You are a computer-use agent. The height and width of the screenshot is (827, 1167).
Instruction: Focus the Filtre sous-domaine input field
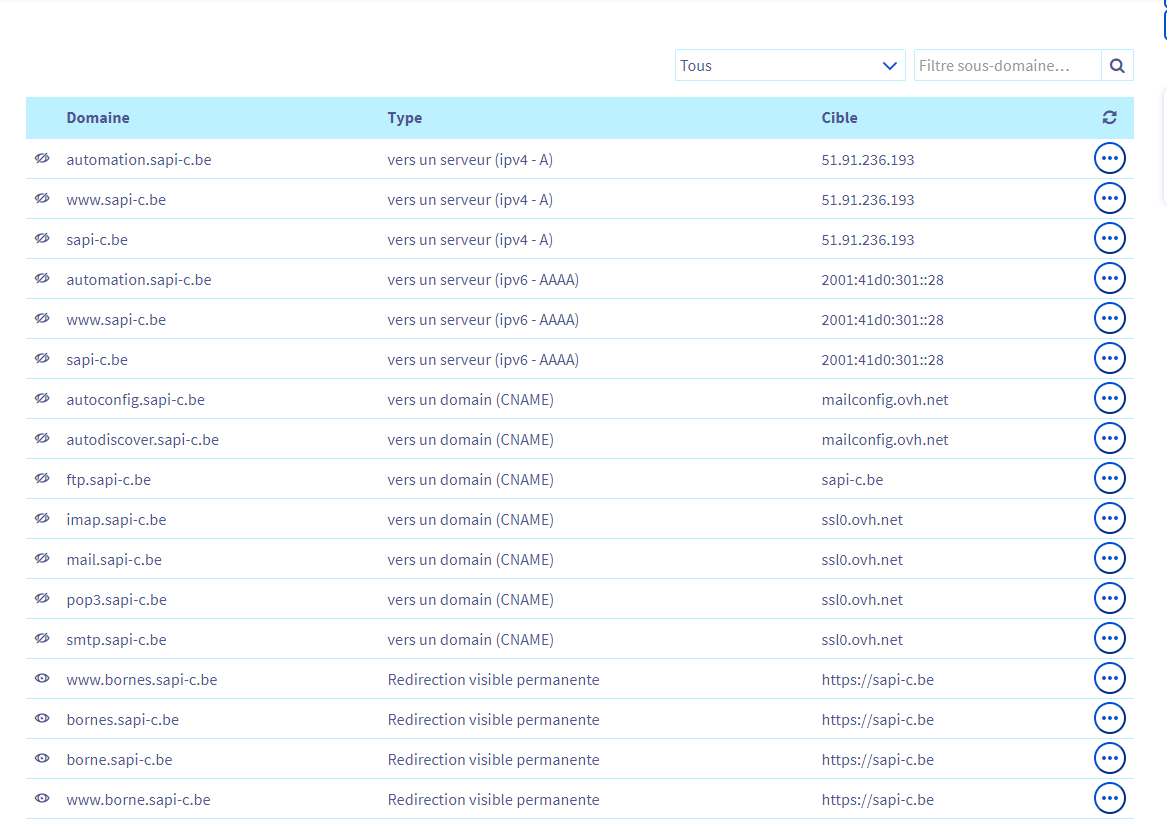(1007, 66)
